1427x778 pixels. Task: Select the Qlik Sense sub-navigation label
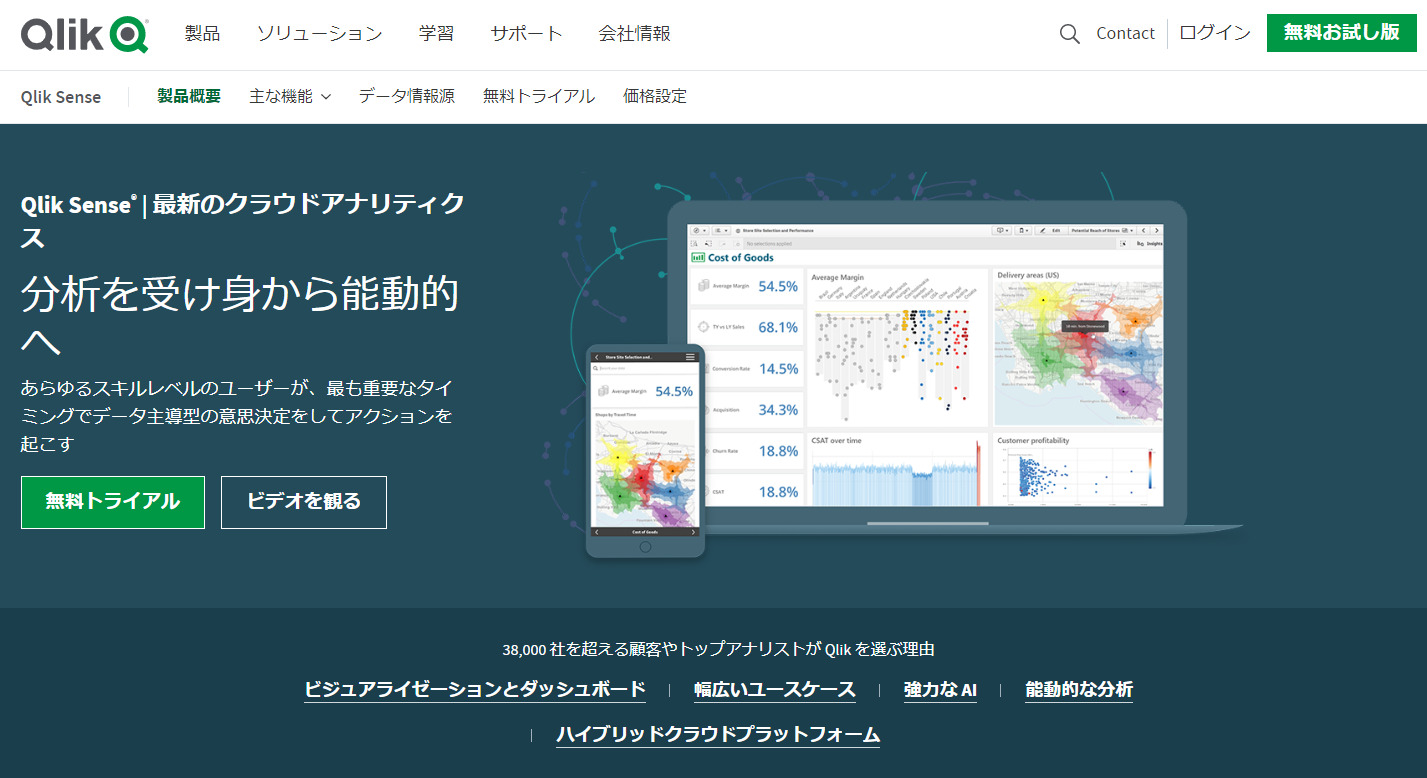(x=61, y=97)
